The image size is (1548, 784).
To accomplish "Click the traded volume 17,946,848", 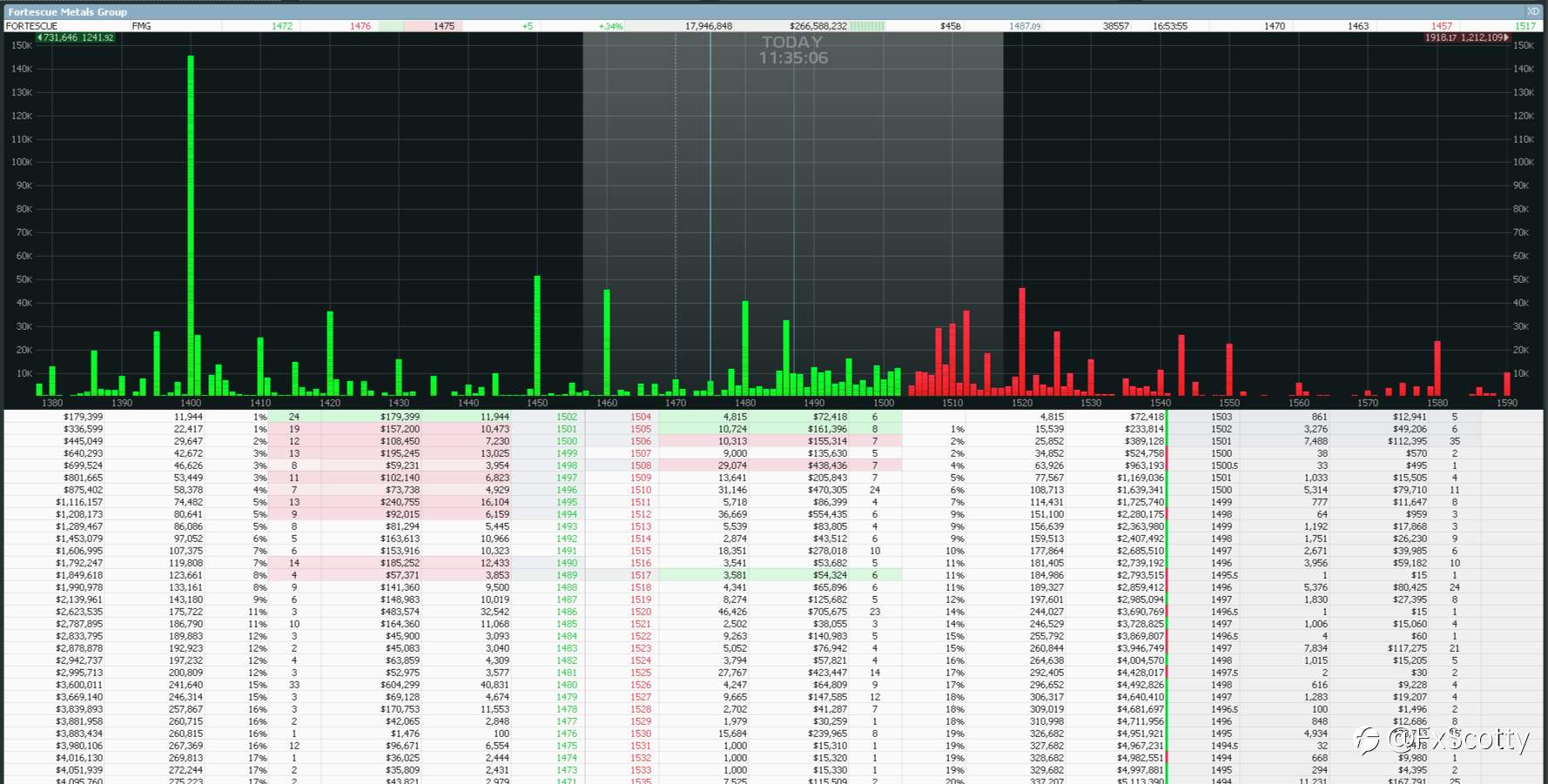I will [708, 26].
